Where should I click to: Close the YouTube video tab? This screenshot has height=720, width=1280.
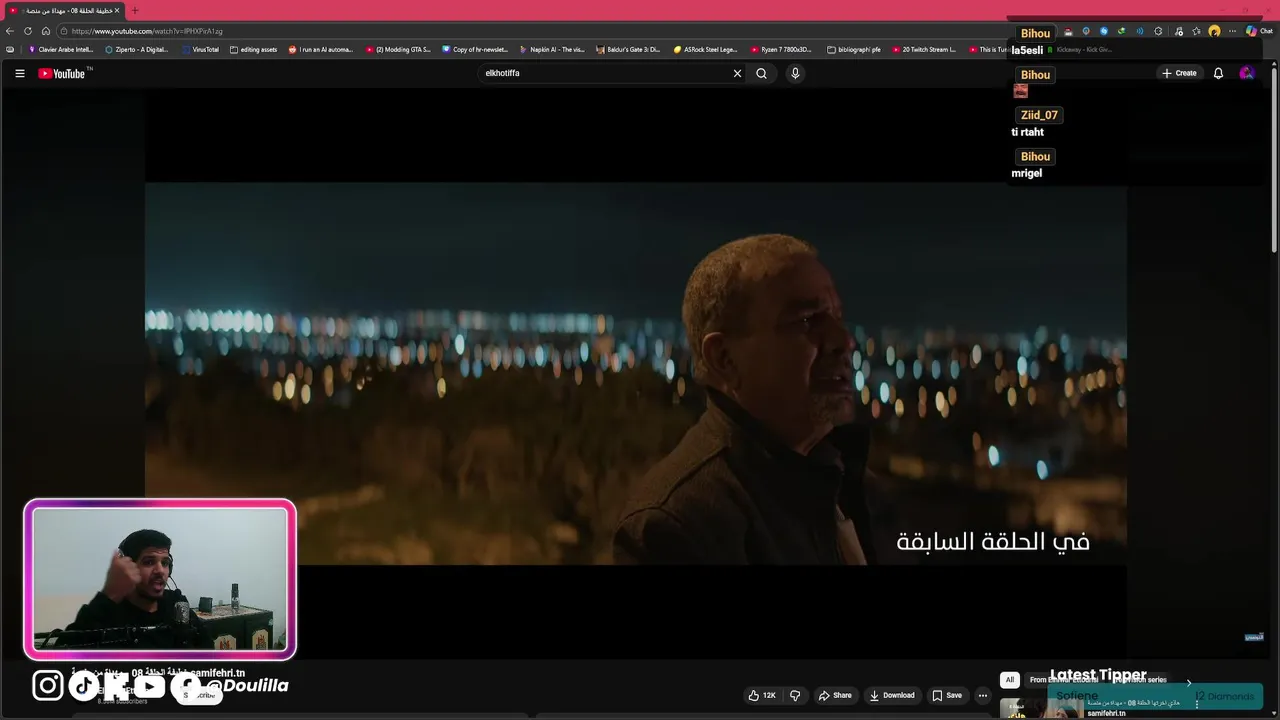[x=117, y=10]
